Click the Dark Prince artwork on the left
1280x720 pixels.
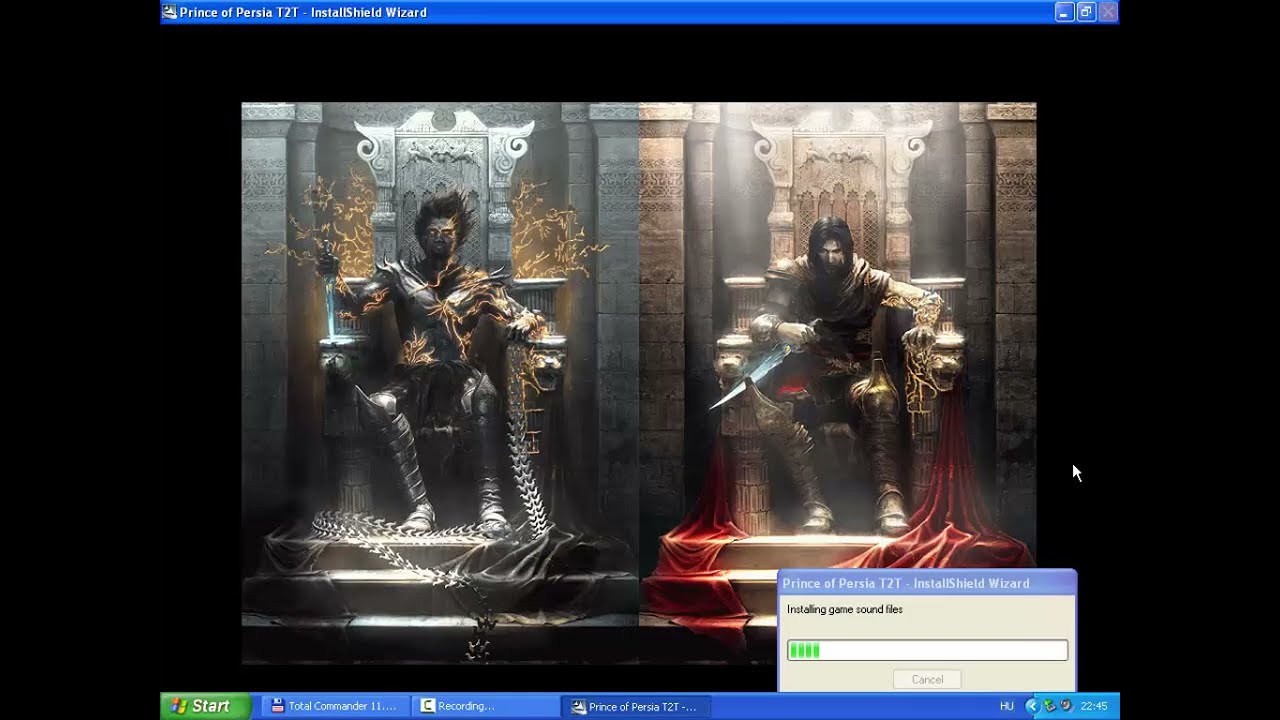coord(440,383)
